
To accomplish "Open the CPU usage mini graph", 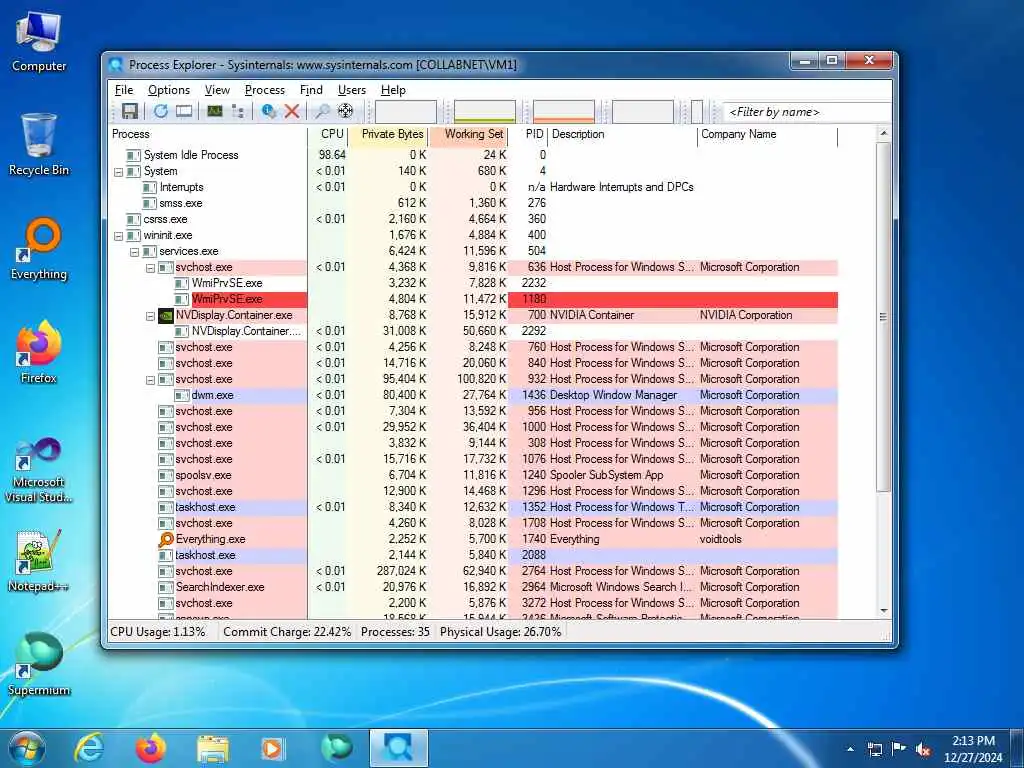I will pyautogui.click(x=406, y=112).
